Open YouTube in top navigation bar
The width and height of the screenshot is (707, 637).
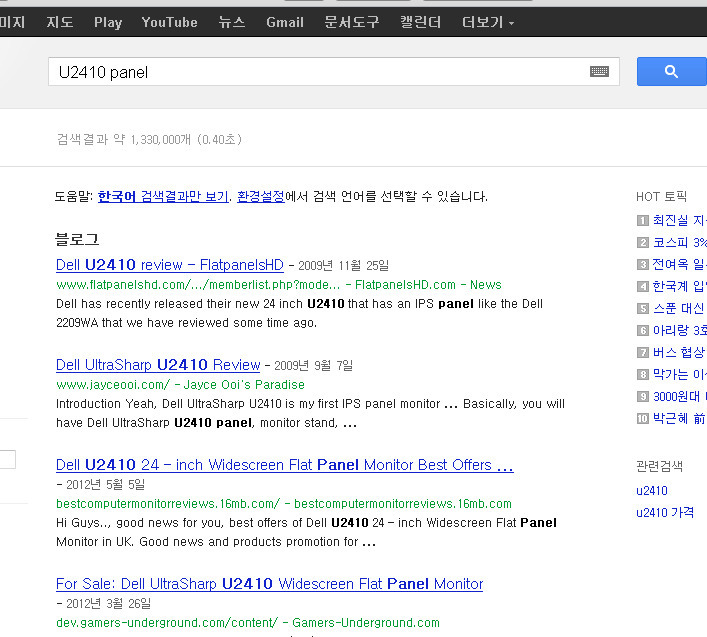tap(170, 22)
